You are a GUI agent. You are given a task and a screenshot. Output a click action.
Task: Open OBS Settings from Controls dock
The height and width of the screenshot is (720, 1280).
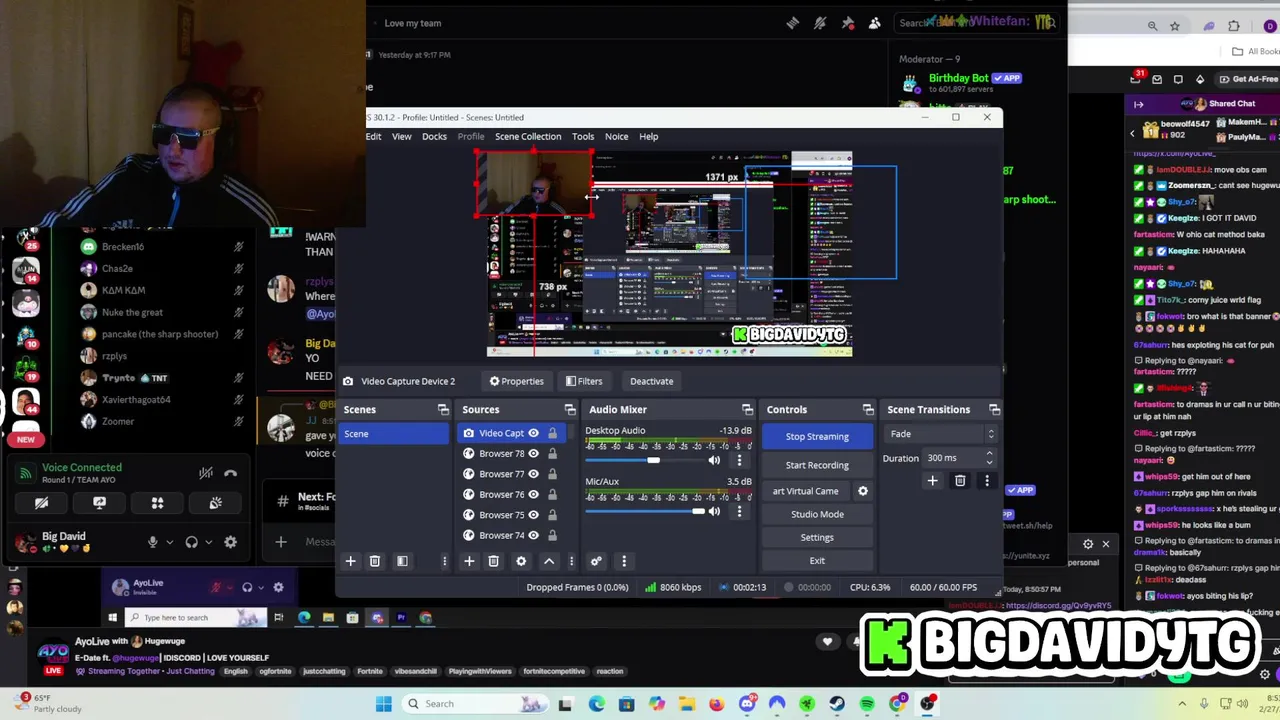pyautogui.click(x=817, y=537)
